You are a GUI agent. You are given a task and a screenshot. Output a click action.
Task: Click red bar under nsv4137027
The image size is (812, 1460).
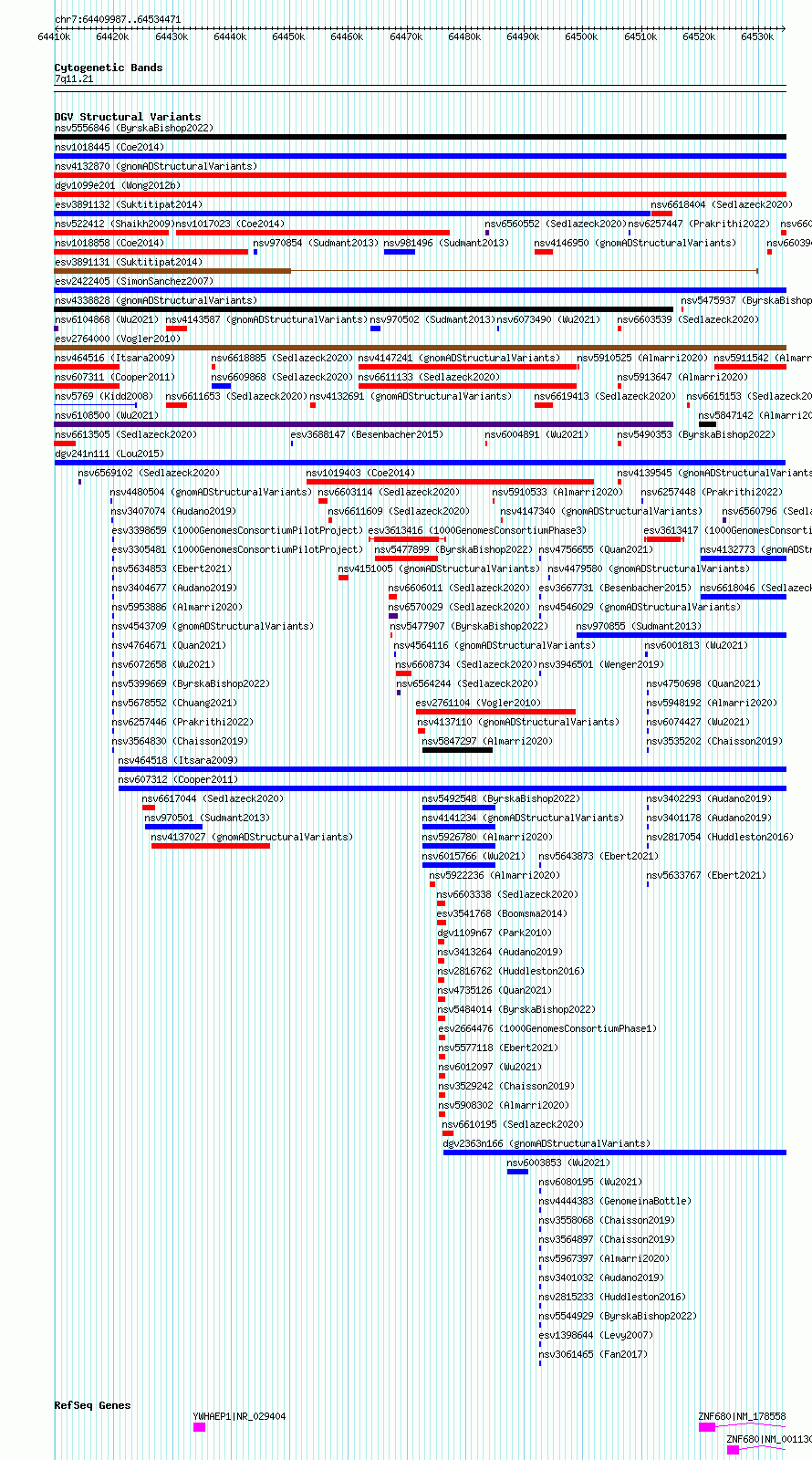[211, 846]
